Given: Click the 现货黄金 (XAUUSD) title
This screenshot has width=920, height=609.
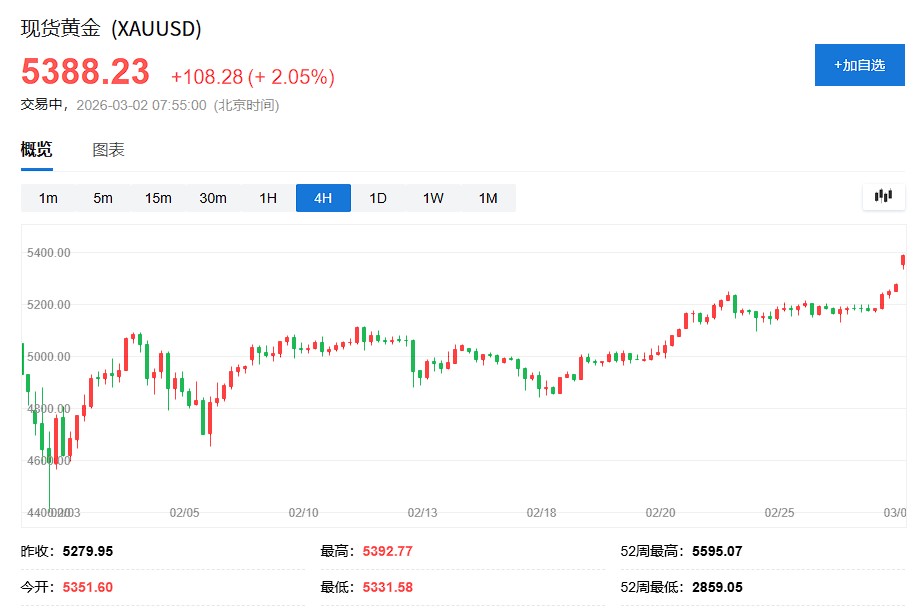Looking at the screenshot, I should coord(111,29).
